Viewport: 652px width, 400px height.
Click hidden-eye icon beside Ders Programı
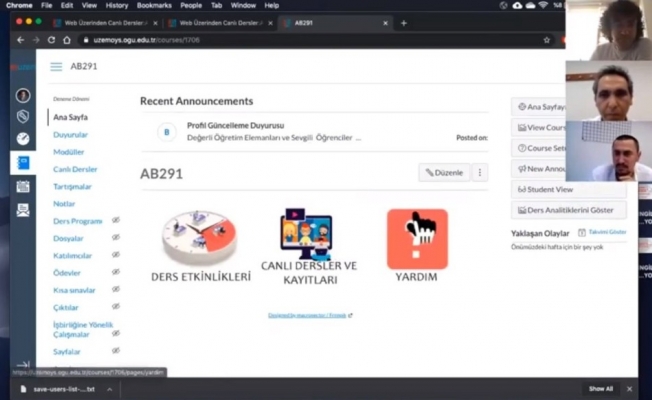116,221
